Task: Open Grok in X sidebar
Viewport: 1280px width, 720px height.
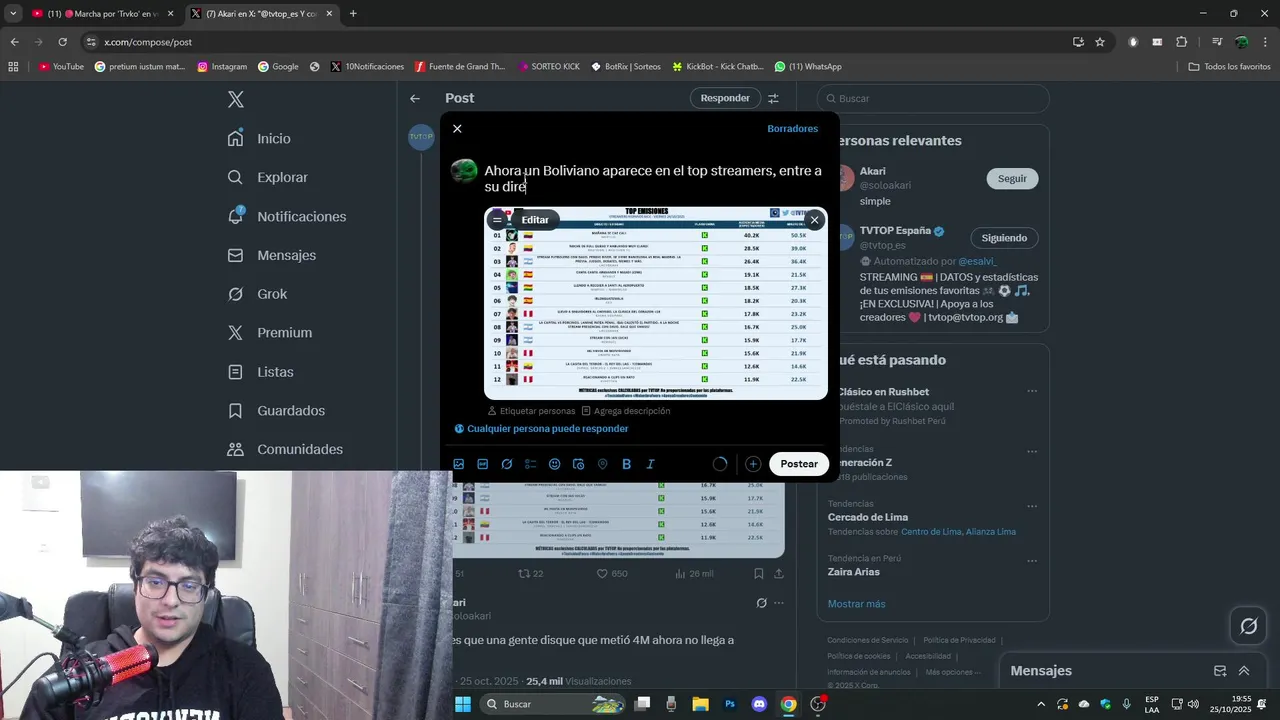Action: pos(257,294)
